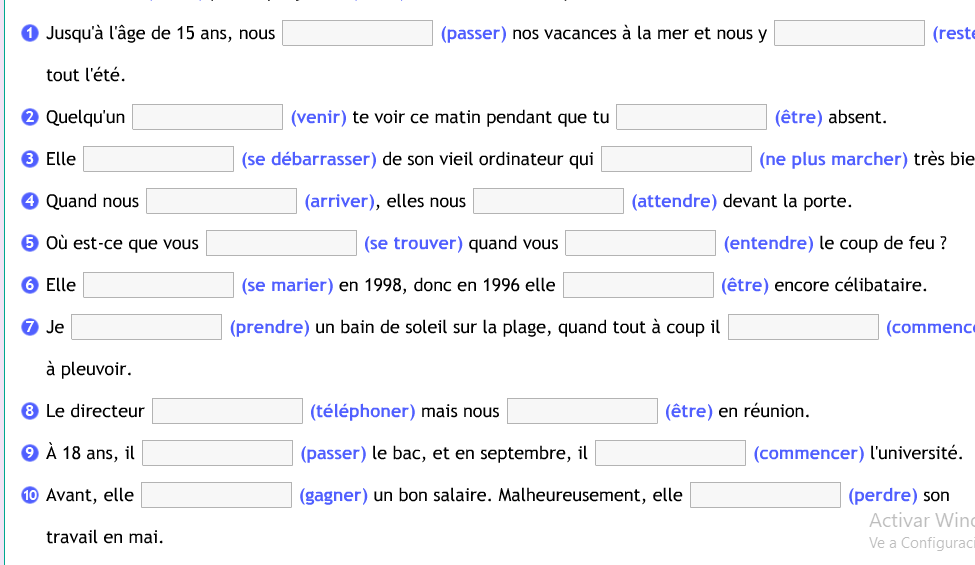The height and width of the screenshot is (565, 975).
Task: Click the "(ne plus marcher)" input box
Action: point(676,159)
